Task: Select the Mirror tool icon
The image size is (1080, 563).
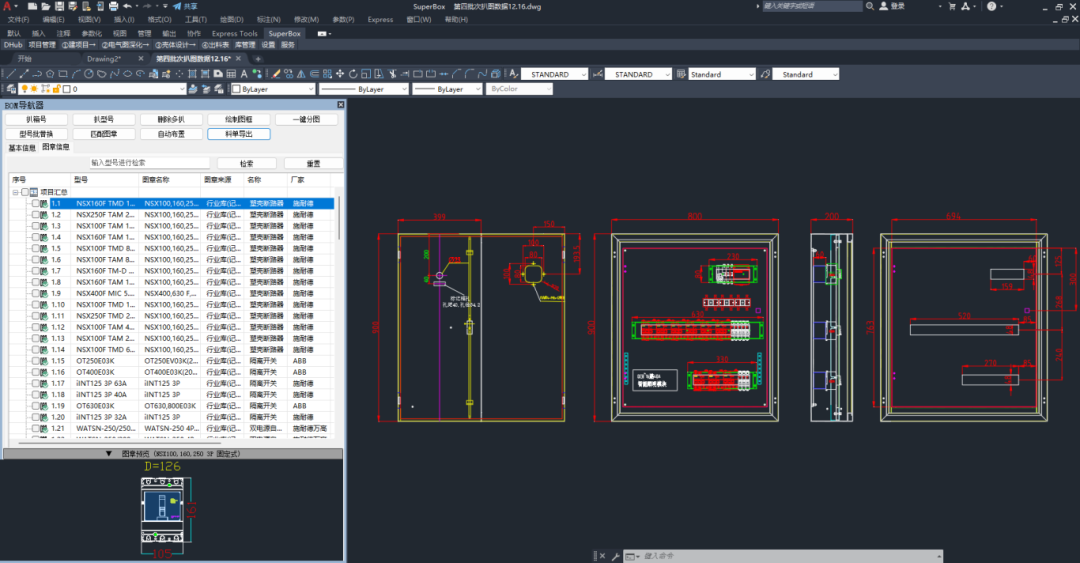Action: pyautogui.click(x=301, y=74)
